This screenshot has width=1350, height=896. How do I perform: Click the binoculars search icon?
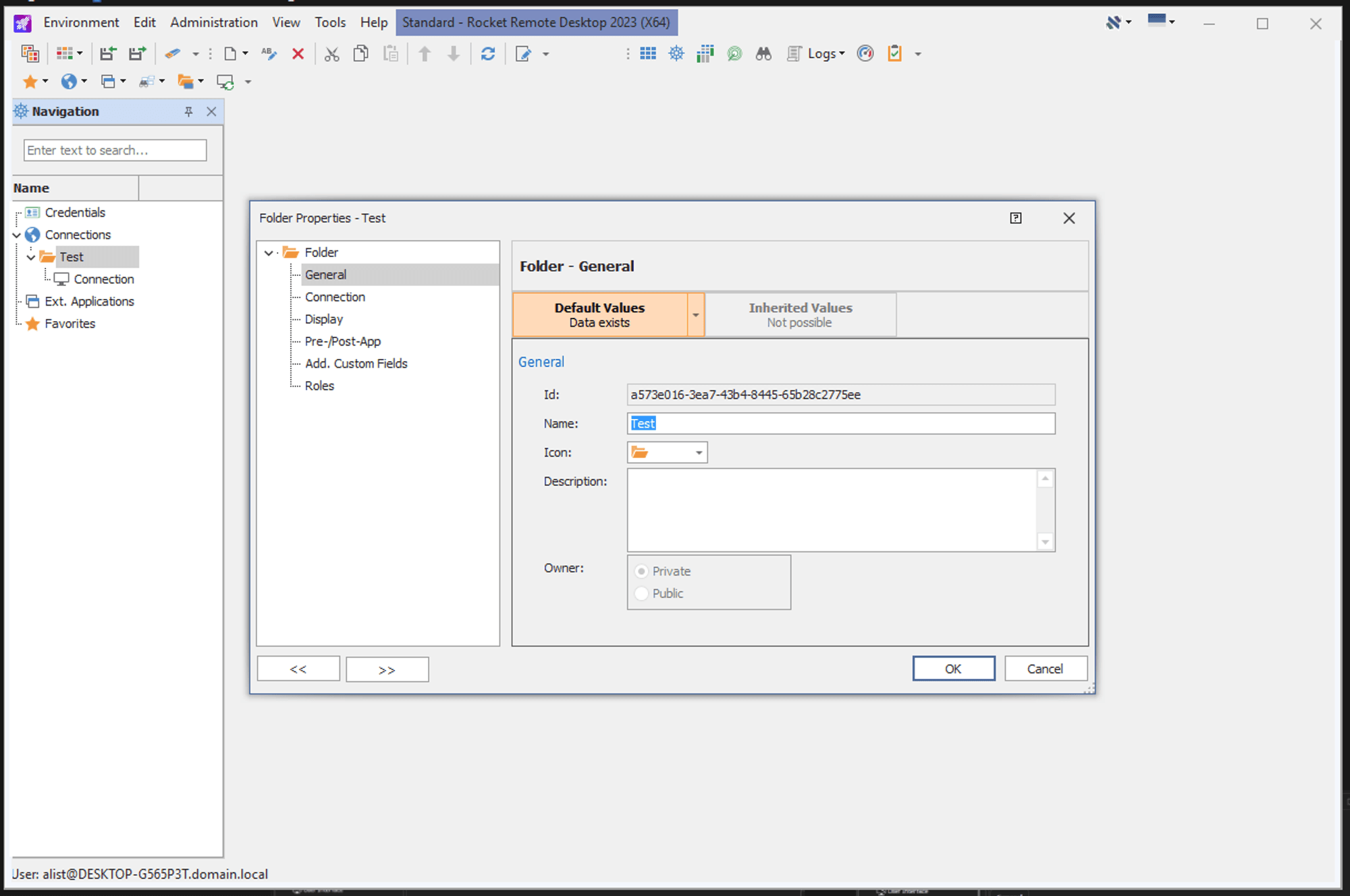point(763,54)
